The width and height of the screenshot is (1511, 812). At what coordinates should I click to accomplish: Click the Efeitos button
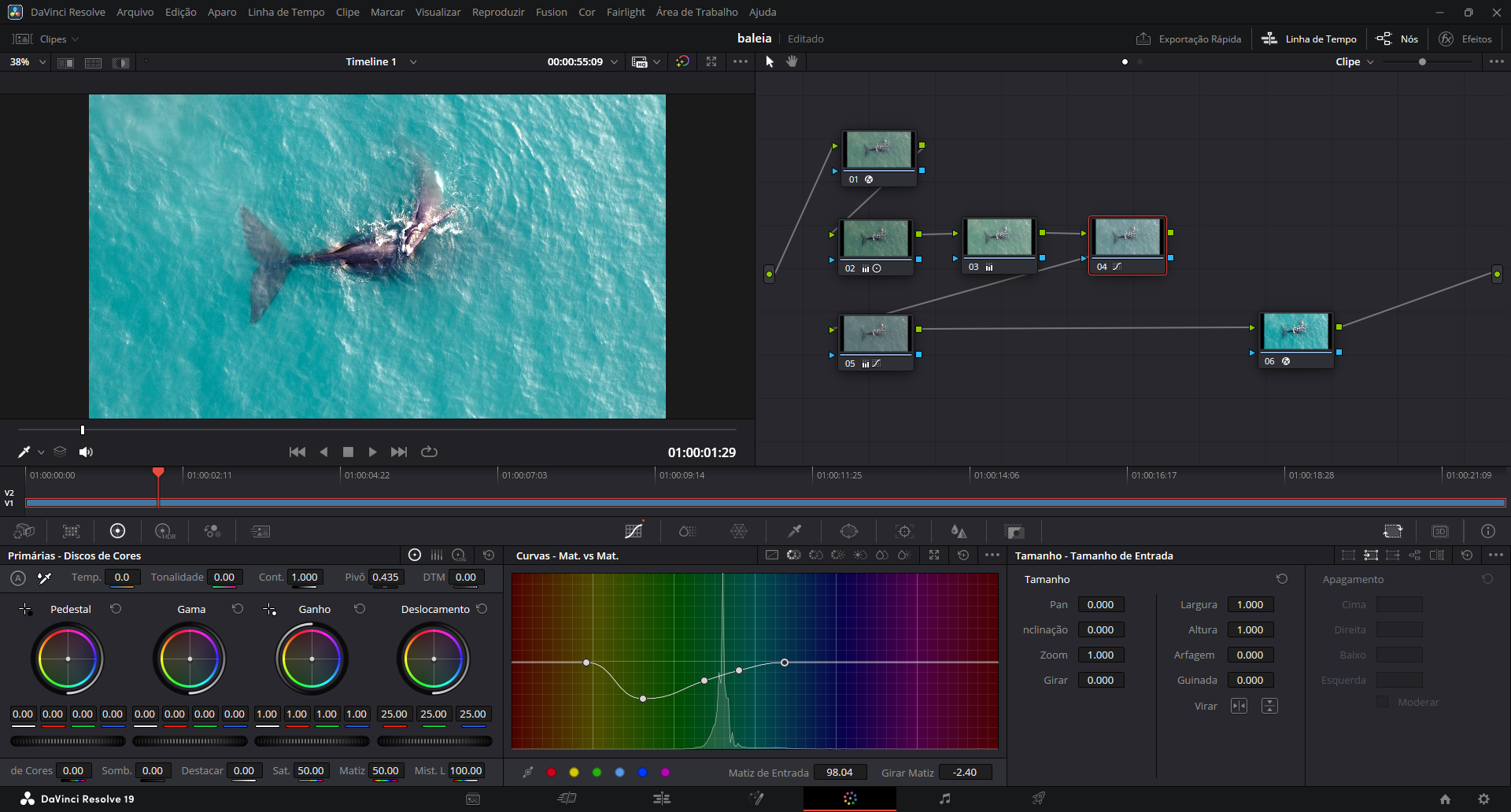(x=1465, y=39)
